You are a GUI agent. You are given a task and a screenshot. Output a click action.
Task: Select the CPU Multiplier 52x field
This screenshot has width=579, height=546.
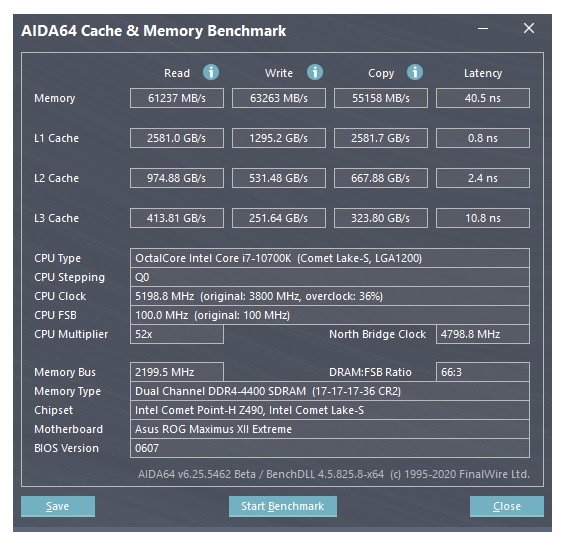177,334
